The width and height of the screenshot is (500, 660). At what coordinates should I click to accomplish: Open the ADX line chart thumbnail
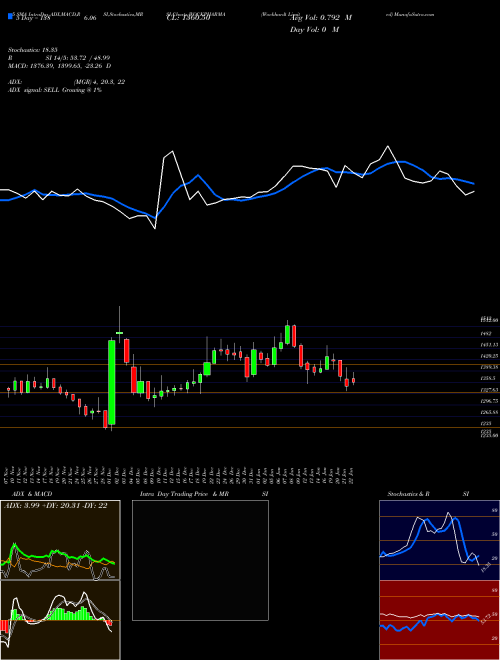60,540
